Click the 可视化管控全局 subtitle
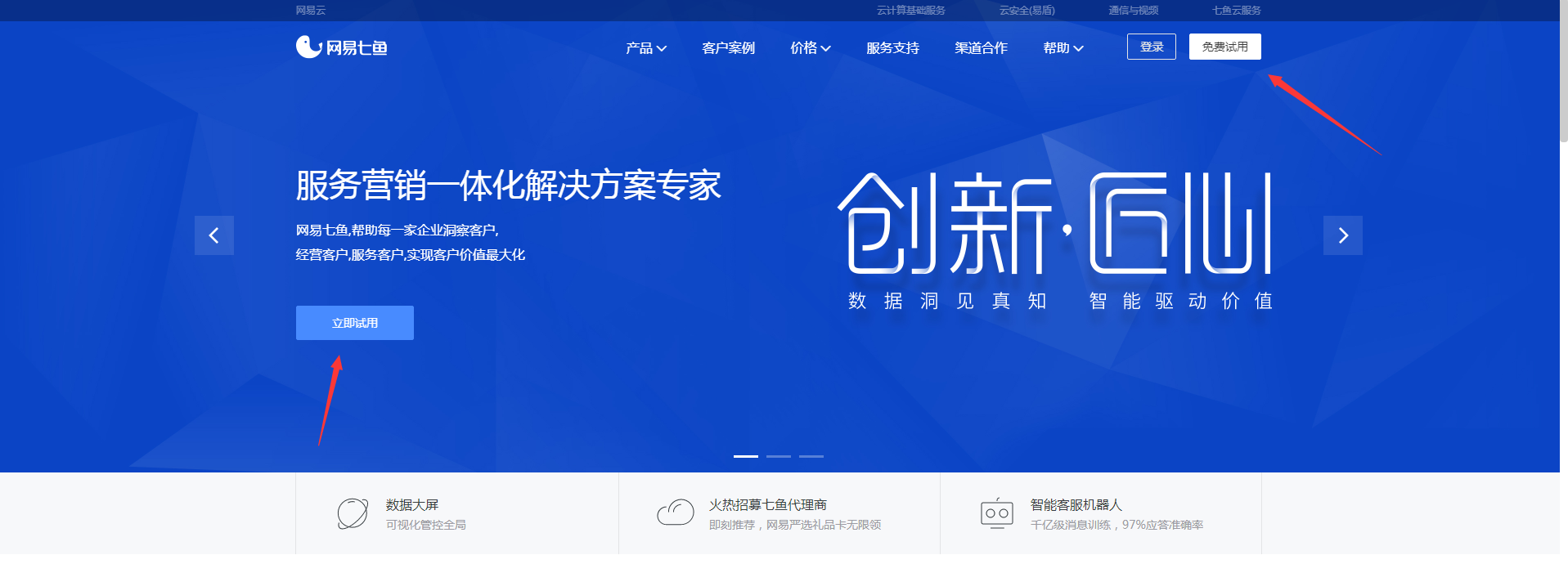The image size is (1568, 573). 426,525
